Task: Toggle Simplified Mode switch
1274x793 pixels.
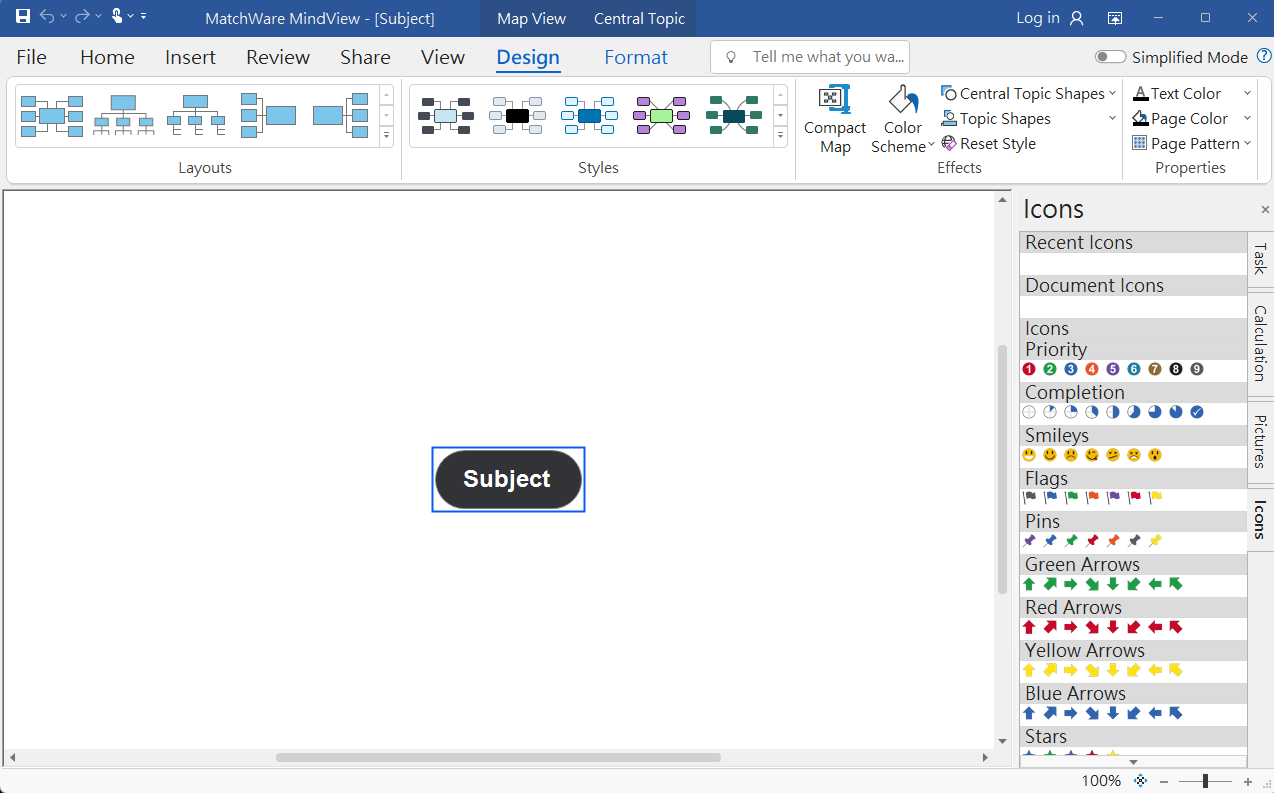Action: click(1109, 57)
